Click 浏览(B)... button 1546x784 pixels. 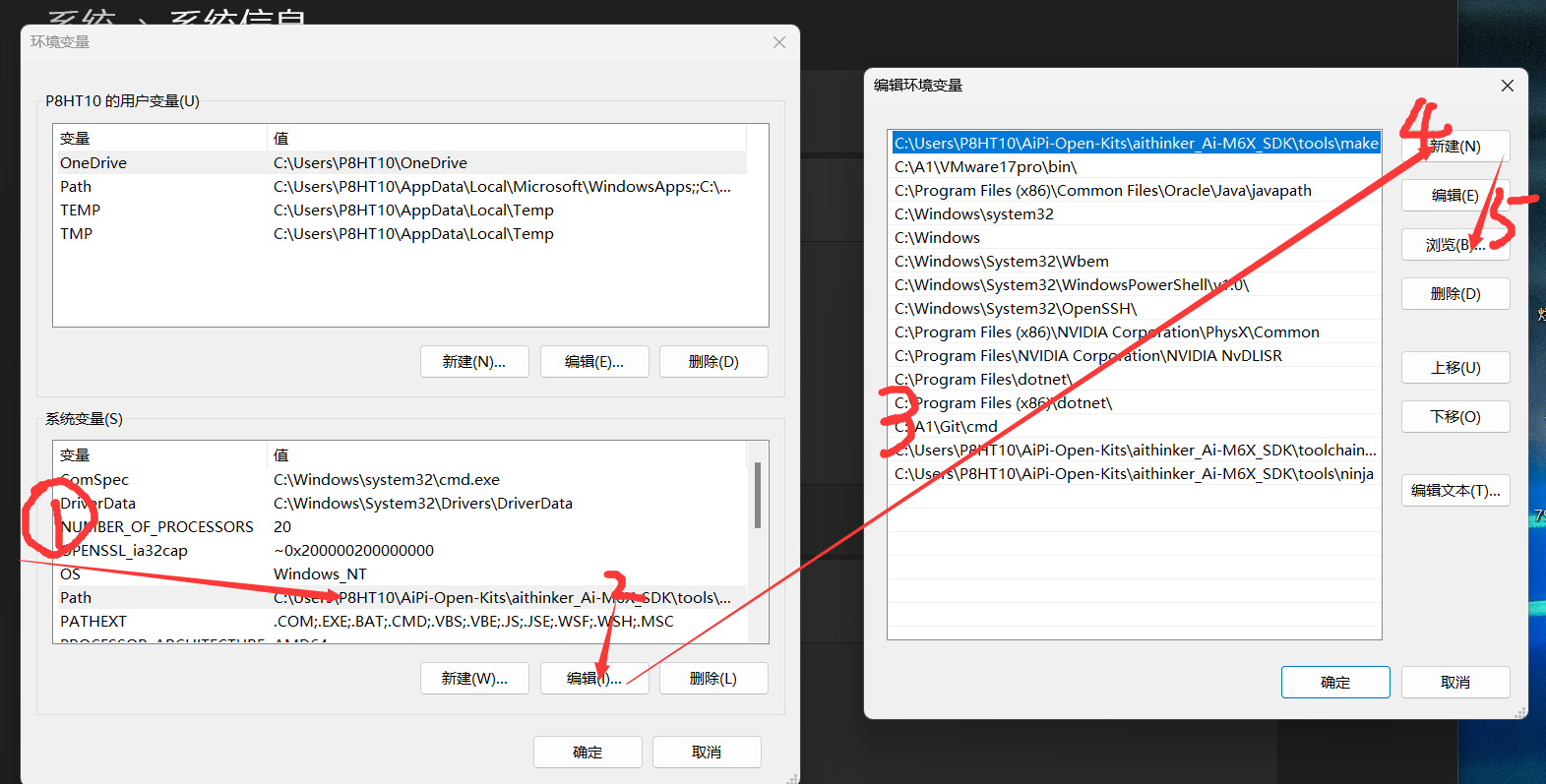click(x=1455, y=244)
